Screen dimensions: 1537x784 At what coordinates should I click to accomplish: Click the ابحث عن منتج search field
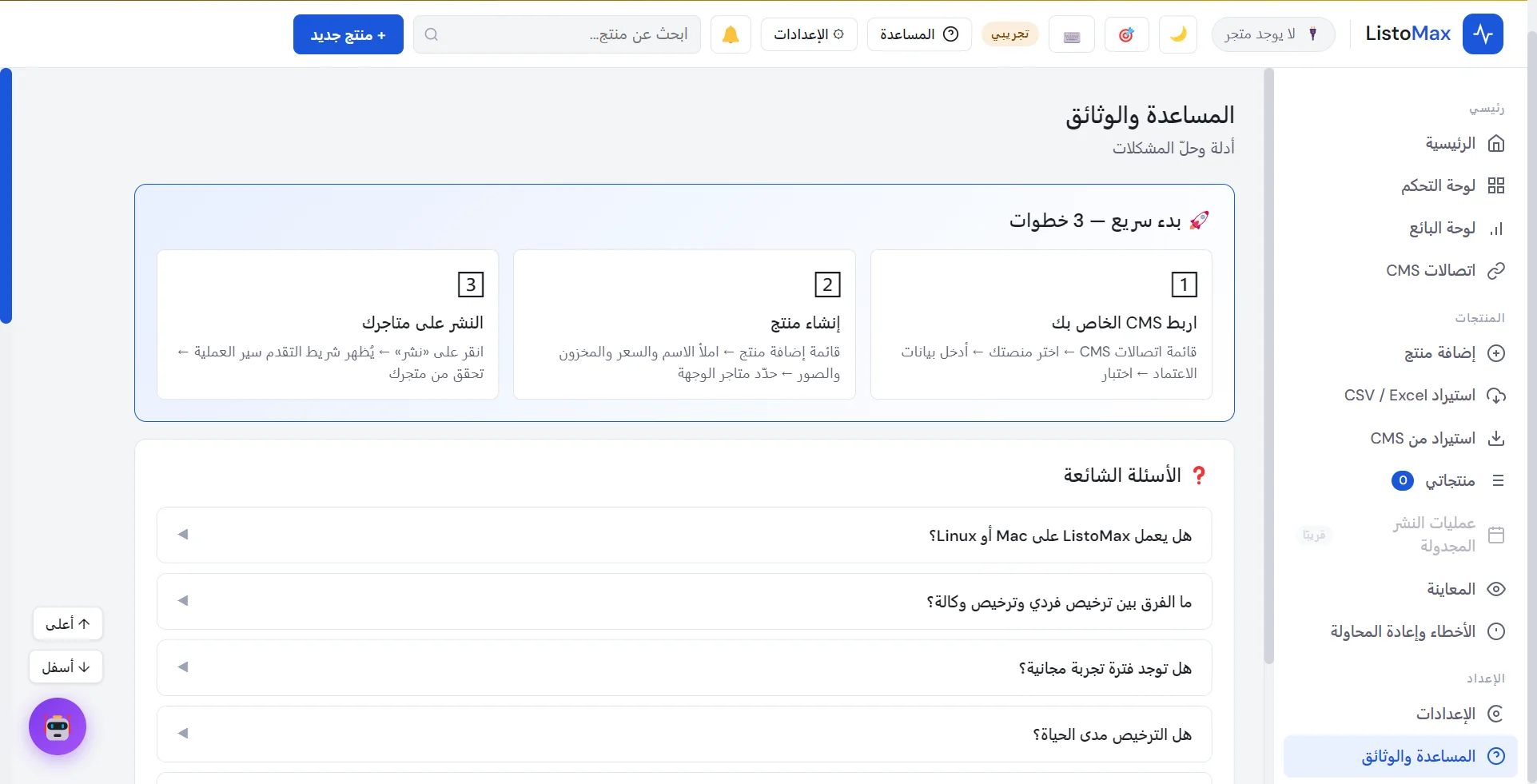click(x=557, y=34)
